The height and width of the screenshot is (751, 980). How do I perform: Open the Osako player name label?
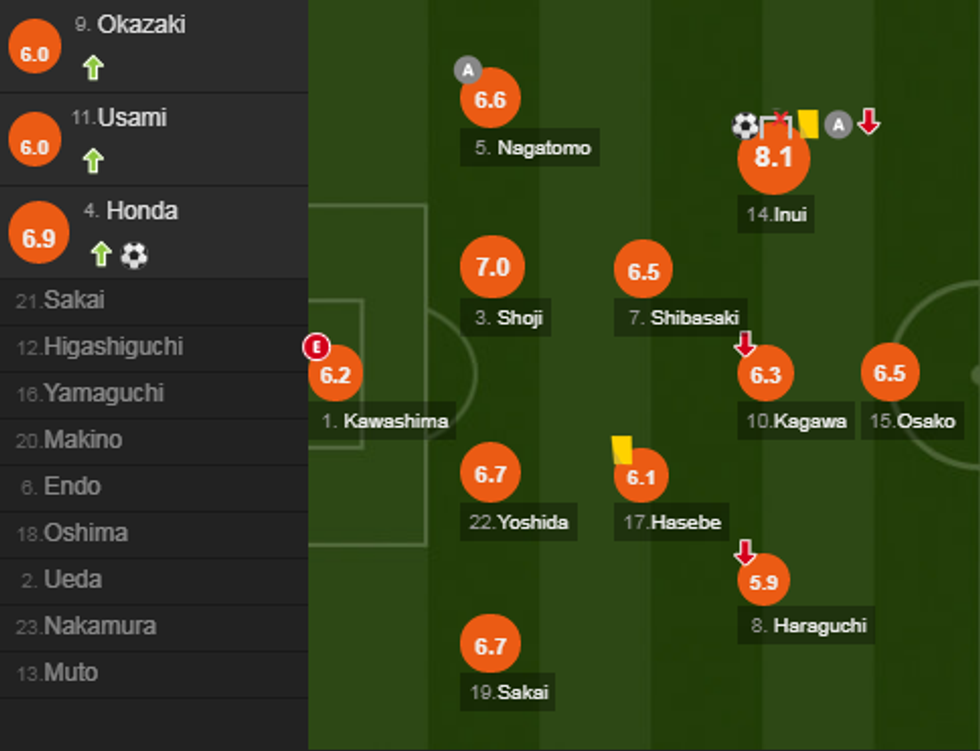pos(912,421)
